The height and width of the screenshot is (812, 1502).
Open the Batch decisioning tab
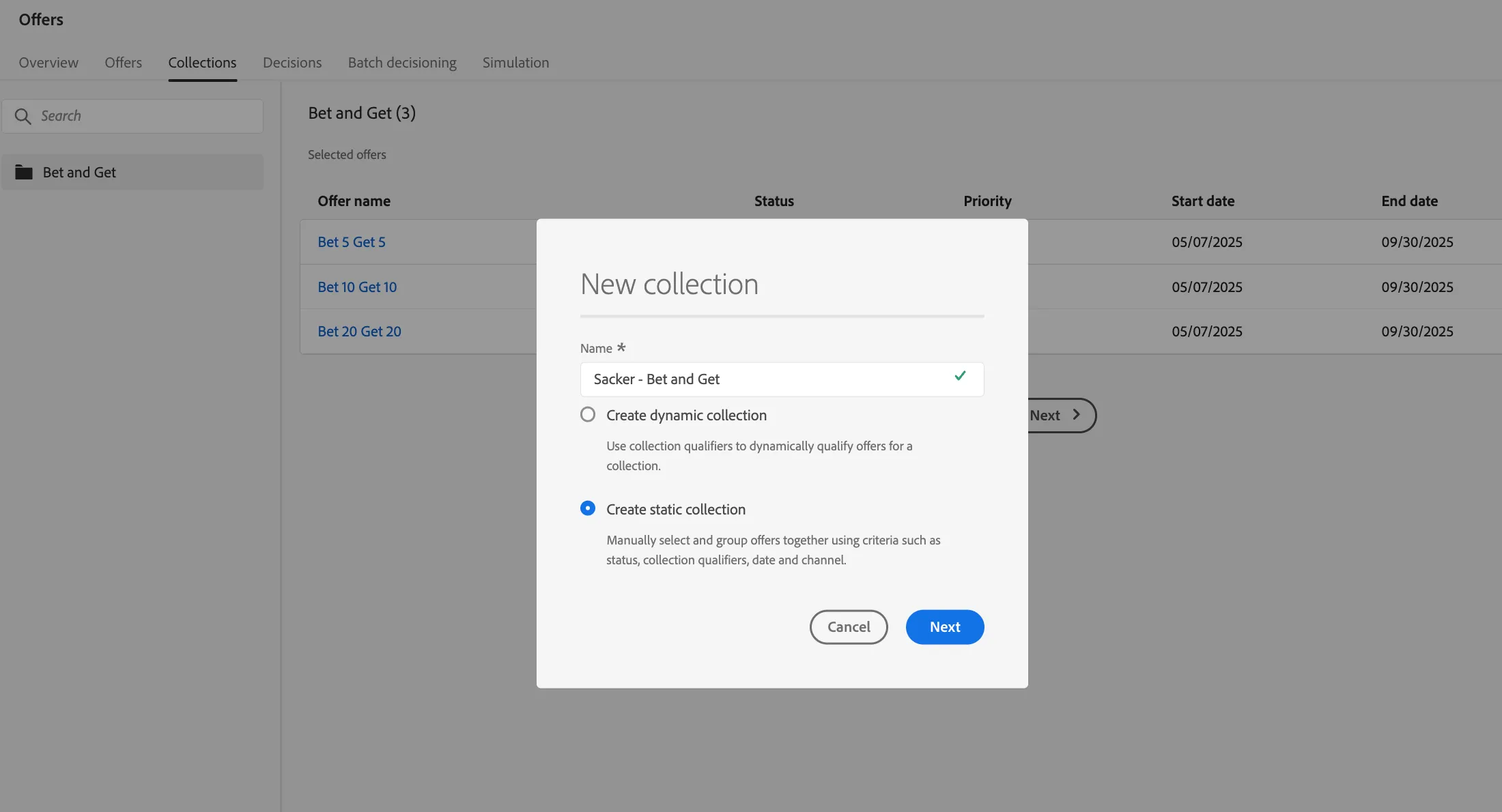(402, 63)
